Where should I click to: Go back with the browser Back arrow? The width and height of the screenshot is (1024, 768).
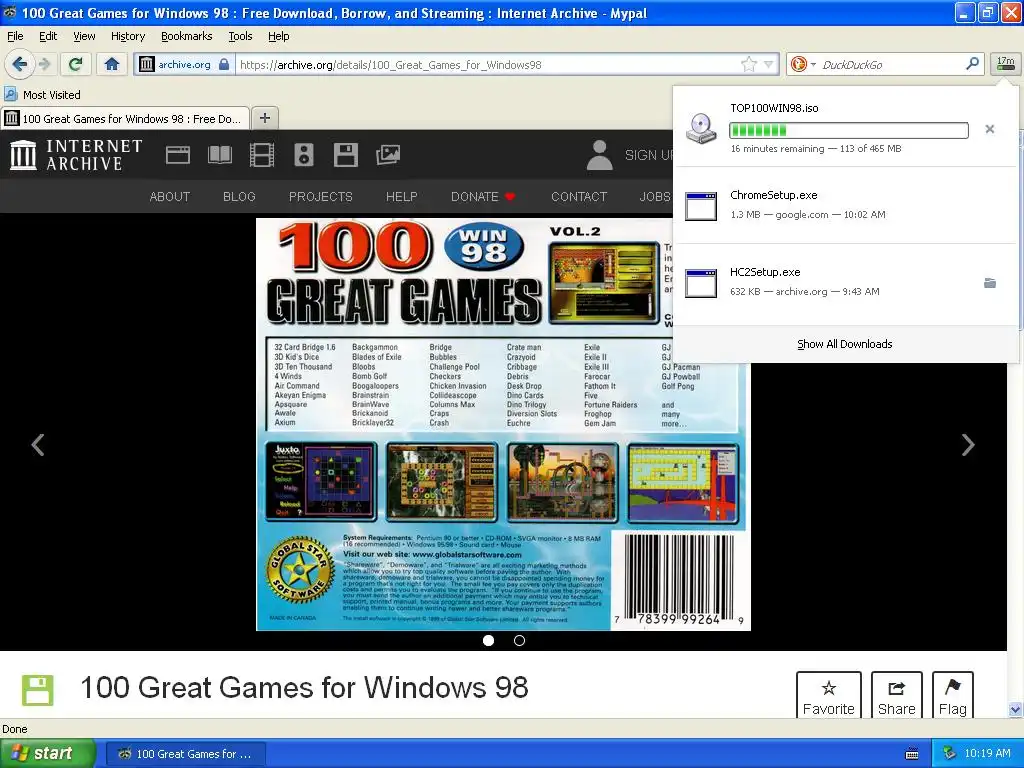[x=19, y=64]
